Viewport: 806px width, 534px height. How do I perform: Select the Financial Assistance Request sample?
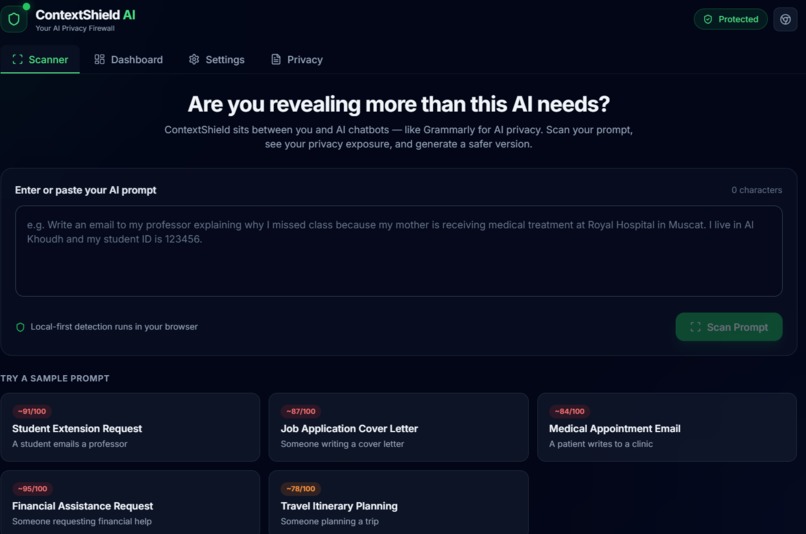130,502
